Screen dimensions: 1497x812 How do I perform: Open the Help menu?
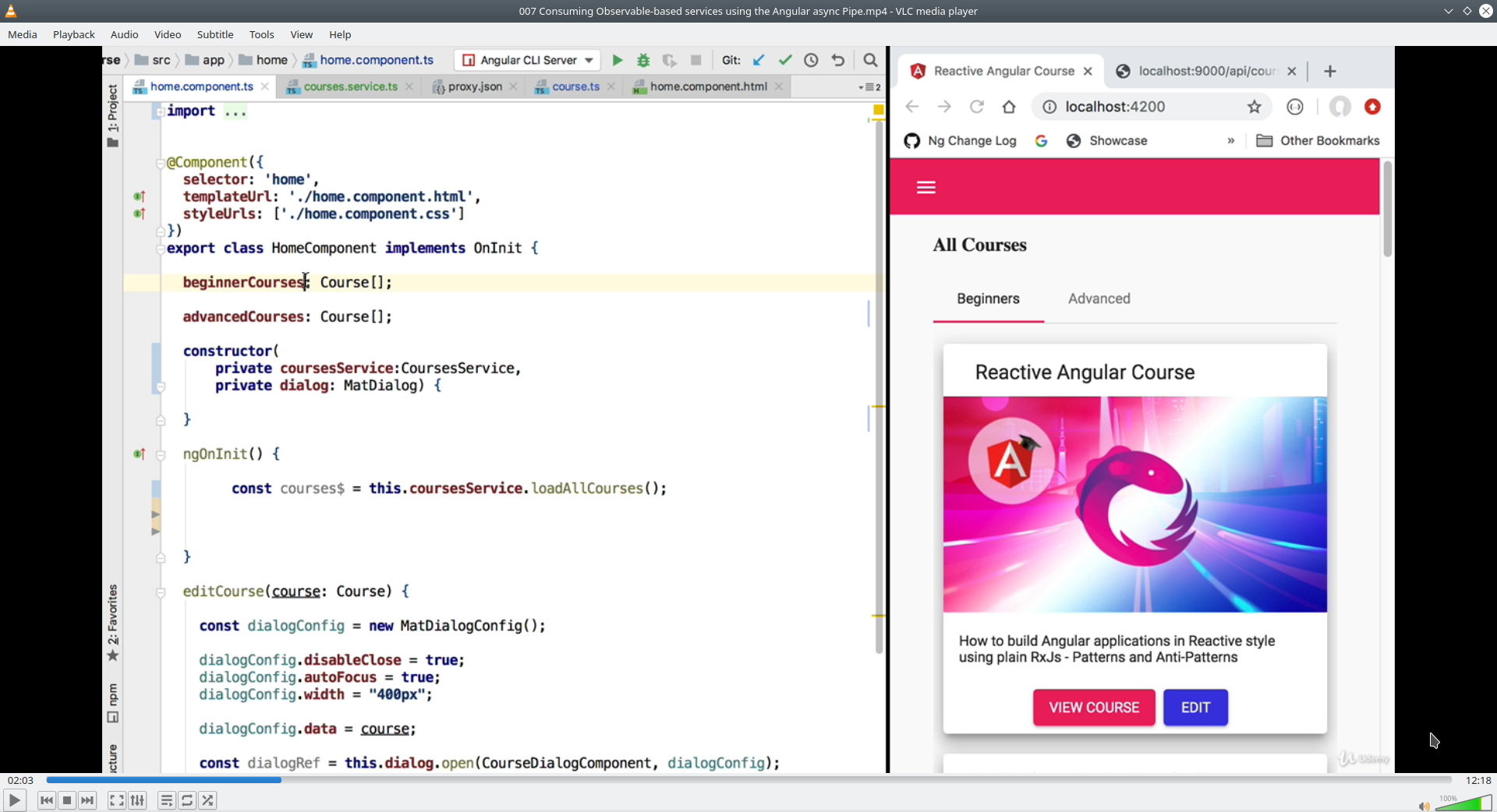(340, 34)
